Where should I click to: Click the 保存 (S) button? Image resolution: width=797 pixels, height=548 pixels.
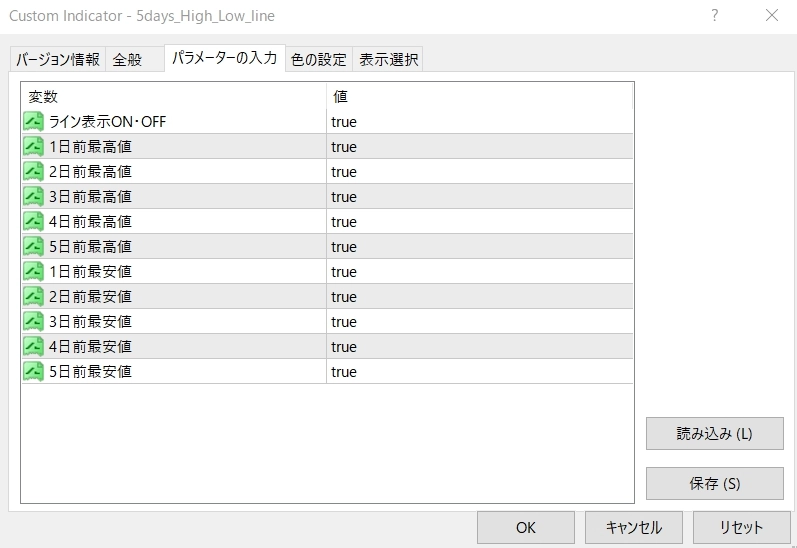(714, 483)
